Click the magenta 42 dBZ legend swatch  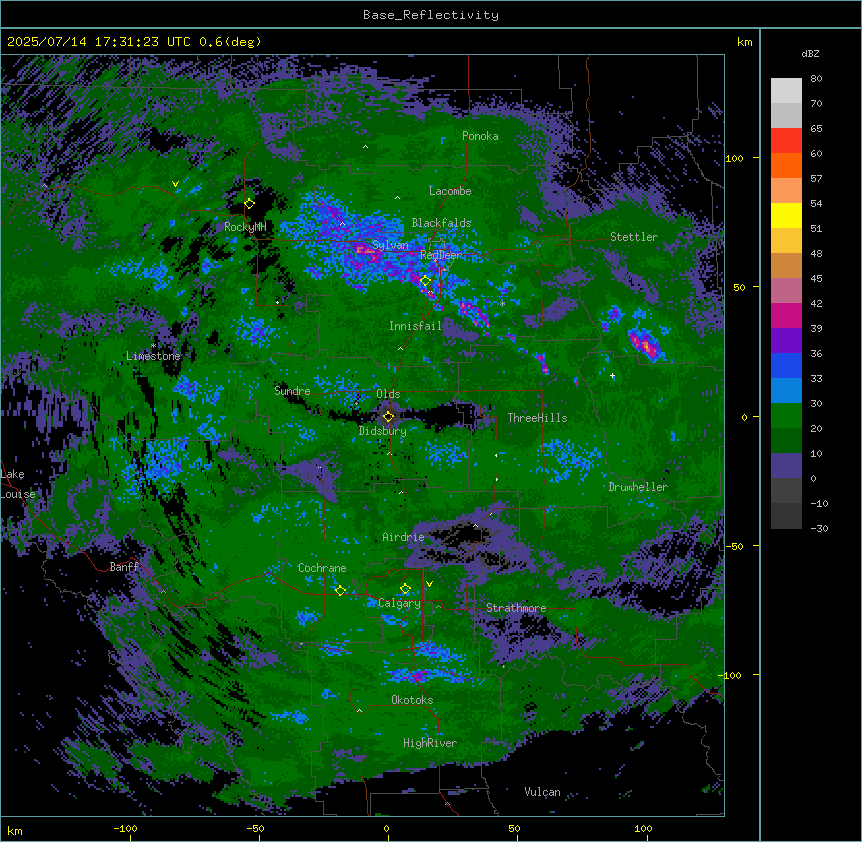(x=786, y=315)
